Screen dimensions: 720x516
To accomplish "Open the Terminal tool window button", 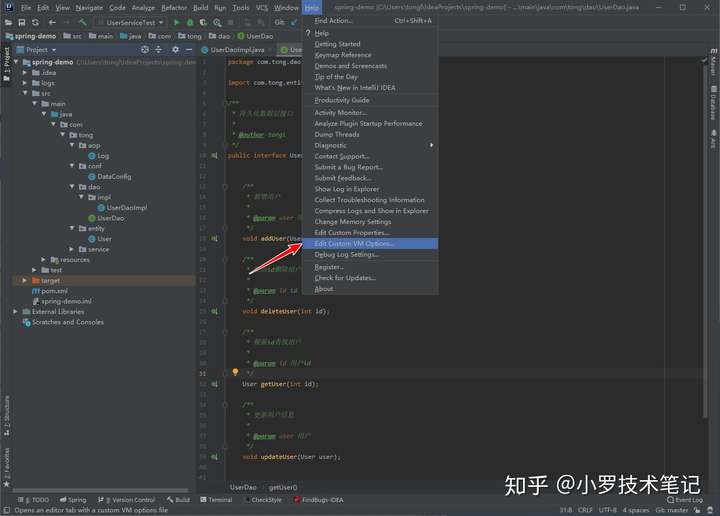I will [216, 500].
